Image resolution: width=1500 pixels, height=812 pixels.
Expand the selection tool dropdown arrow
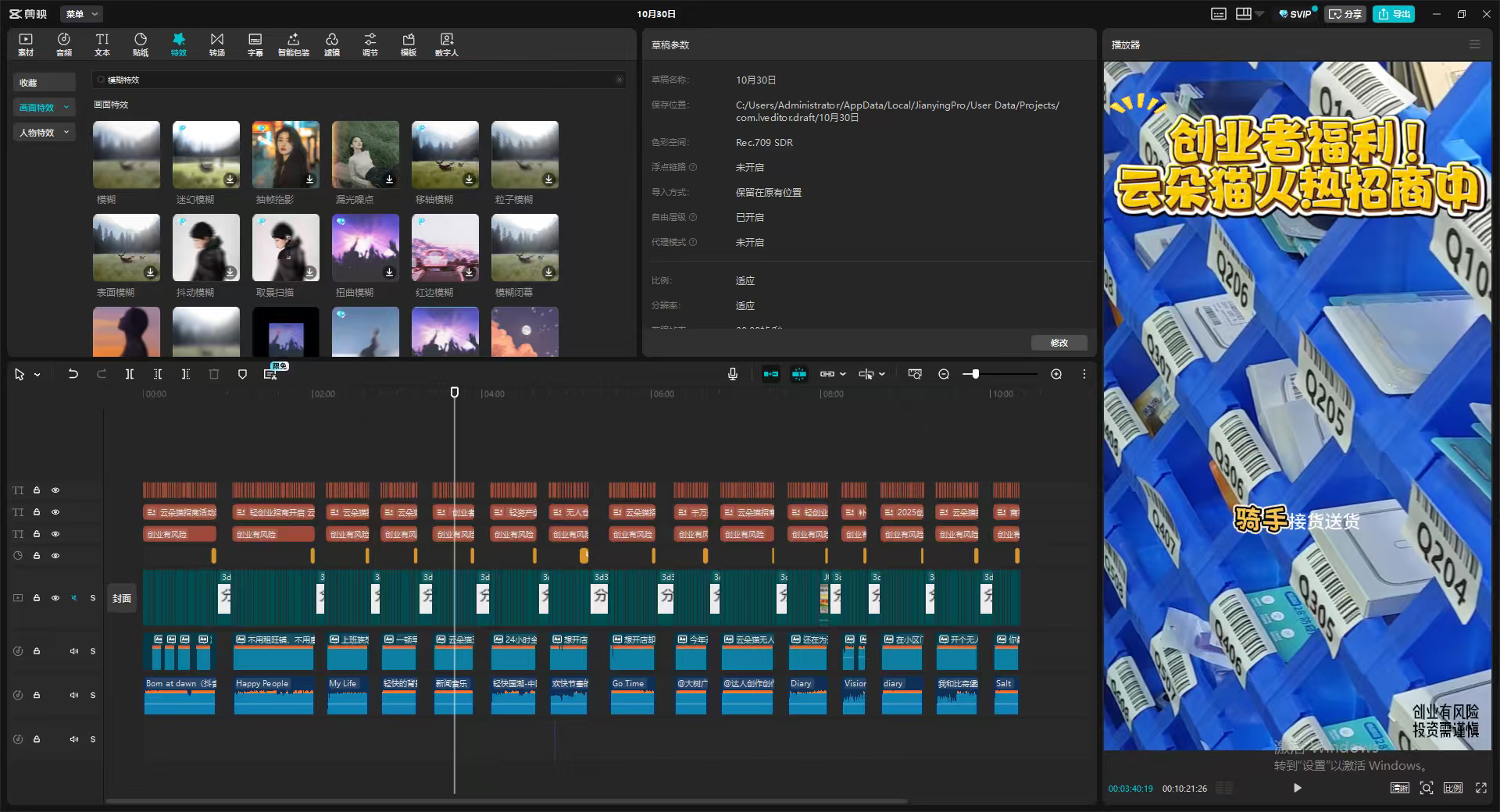click(37, 375)
